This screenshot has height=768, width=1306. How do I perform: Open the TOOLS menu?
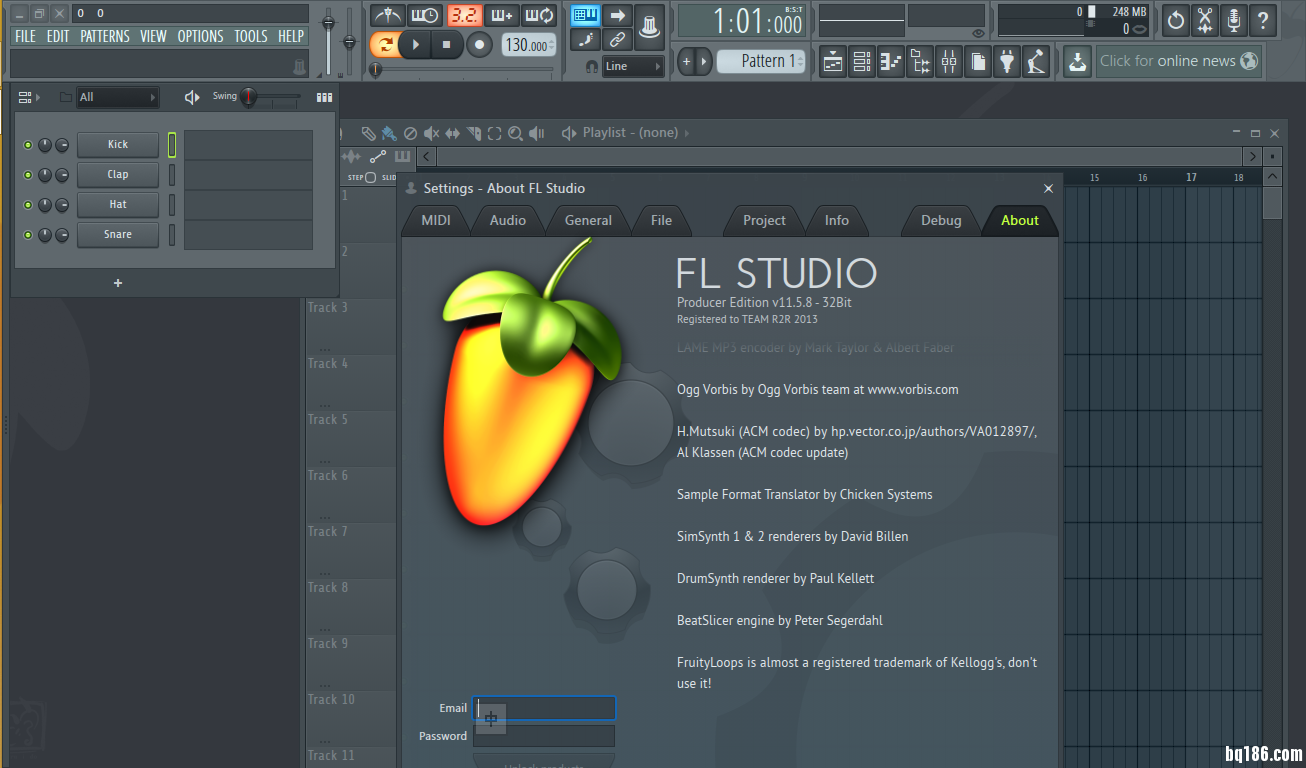click(x=251, y=36)
